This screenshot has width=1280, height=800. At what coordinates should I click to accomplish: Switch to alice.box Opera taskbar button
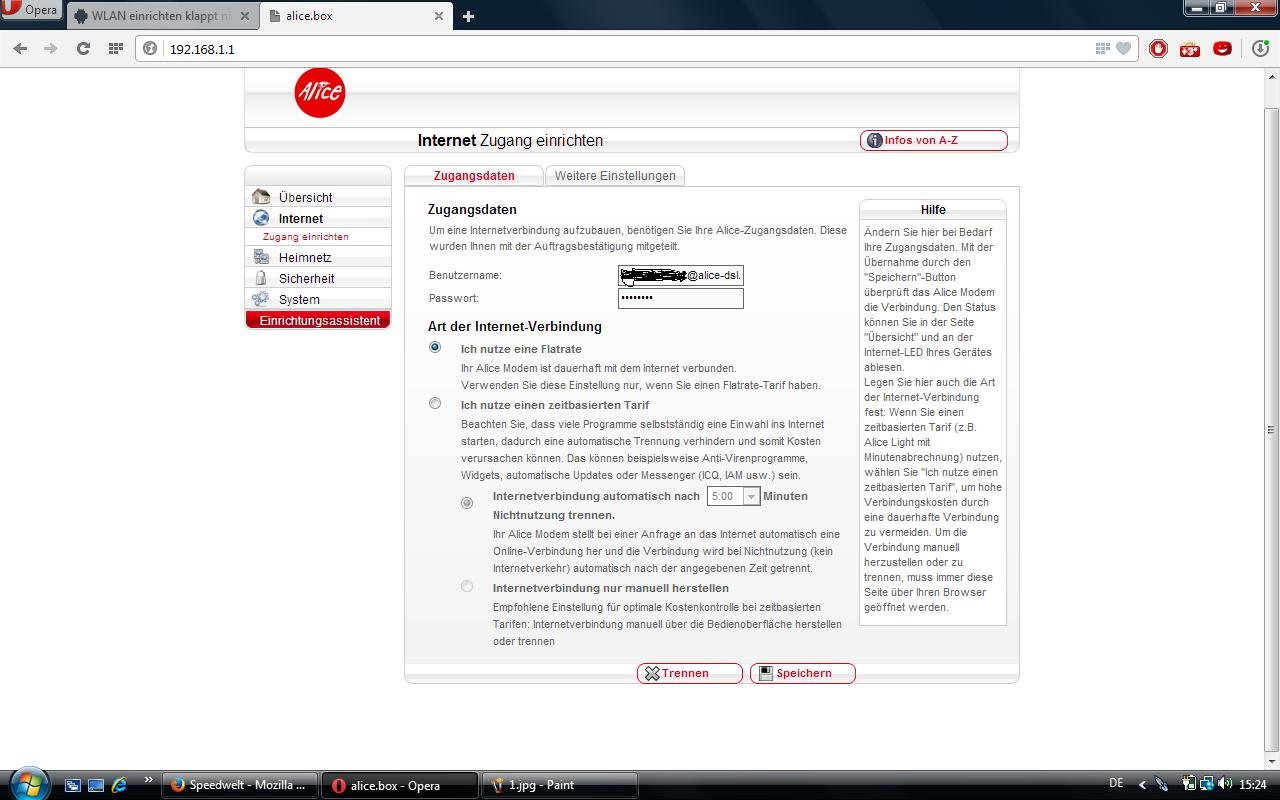[400, 785]
